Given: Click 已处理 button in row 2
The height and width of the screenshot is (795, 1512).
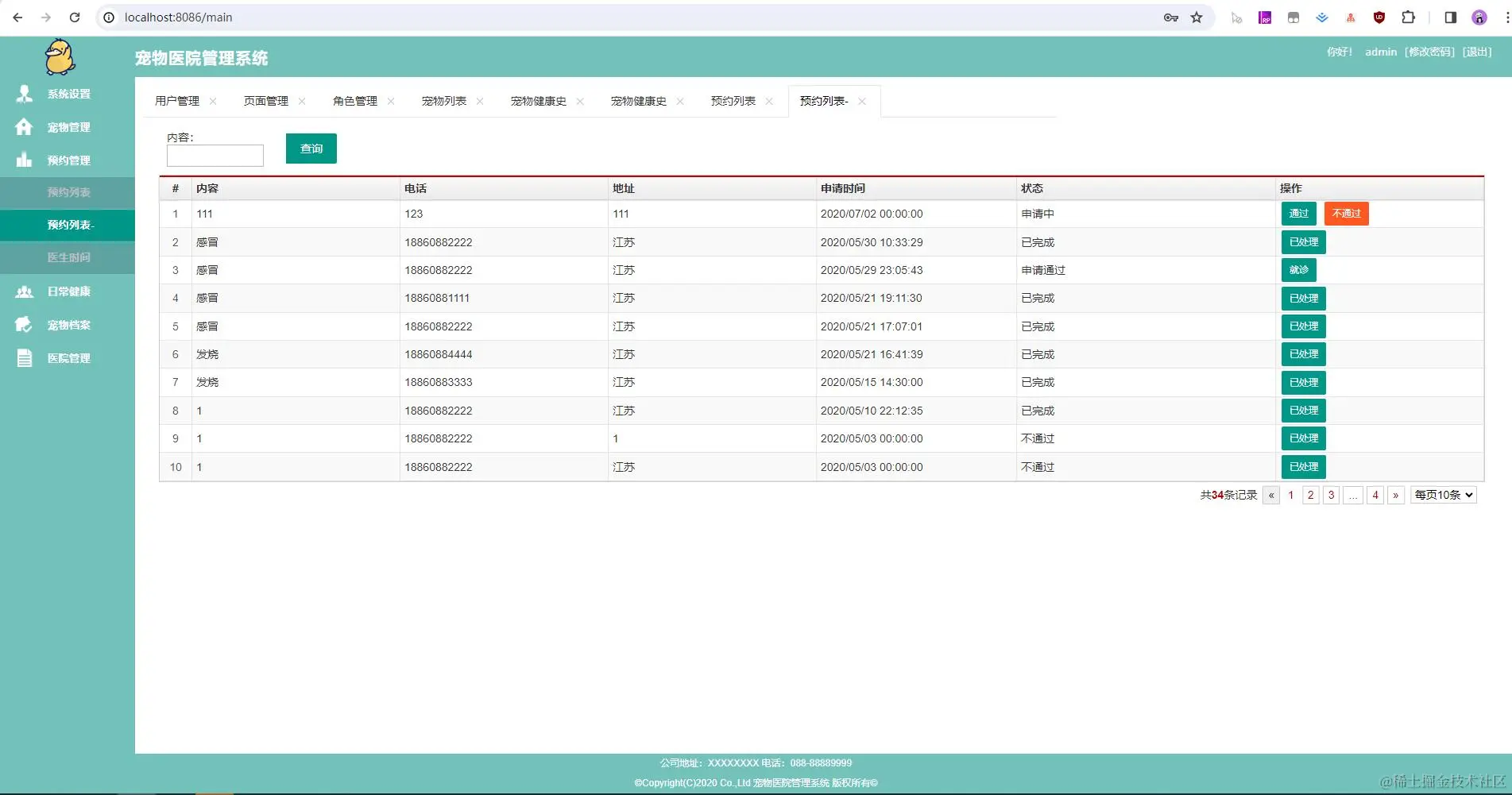Looking at the screenshot, I should [x=1304, y=242].
